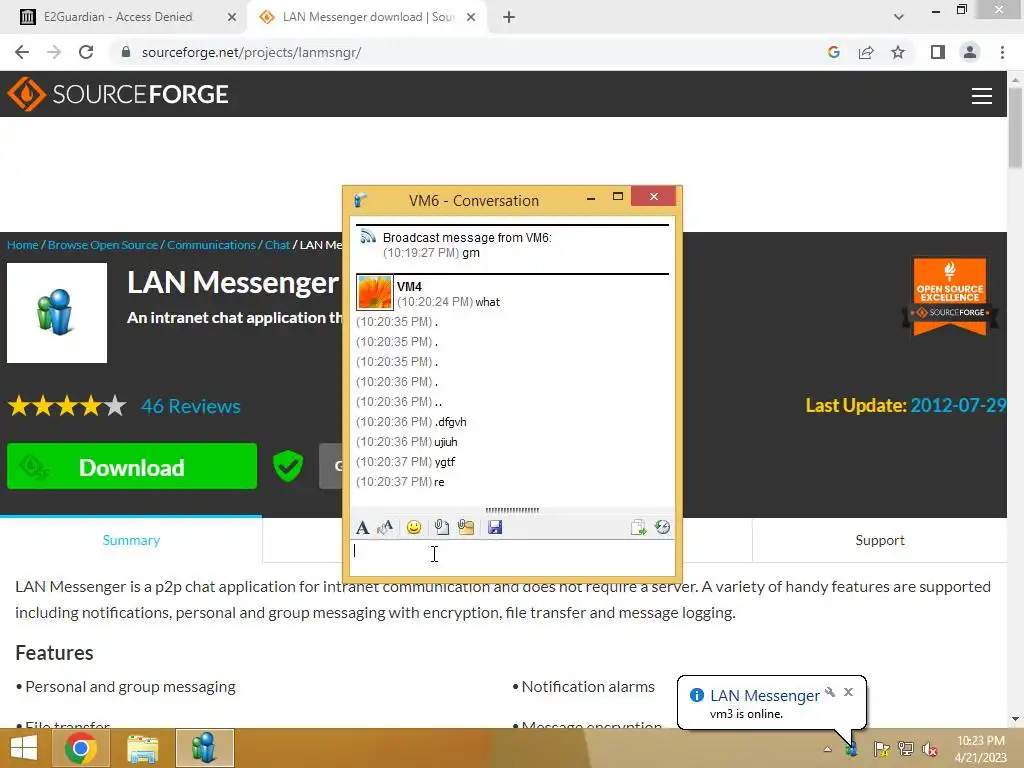
Task: Open Windows Start menu
Action: (24, 748)
